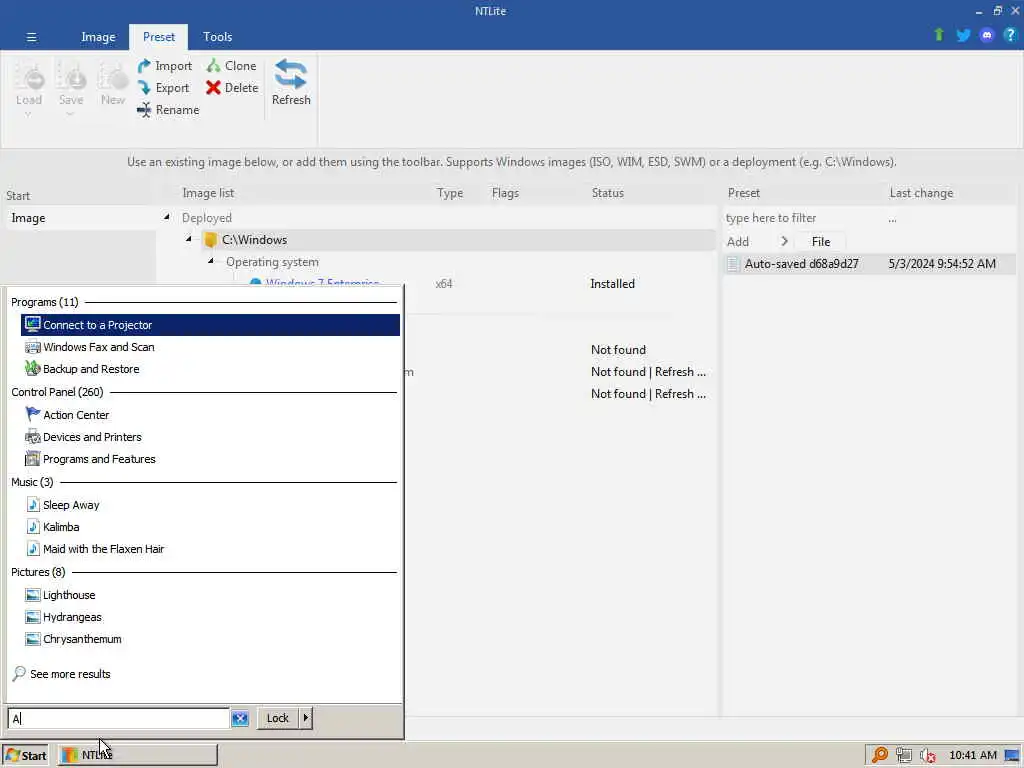The image size is (1024, 768).
Task: Click See more results link
Action: pyautogui.click(x=70, y=674)
